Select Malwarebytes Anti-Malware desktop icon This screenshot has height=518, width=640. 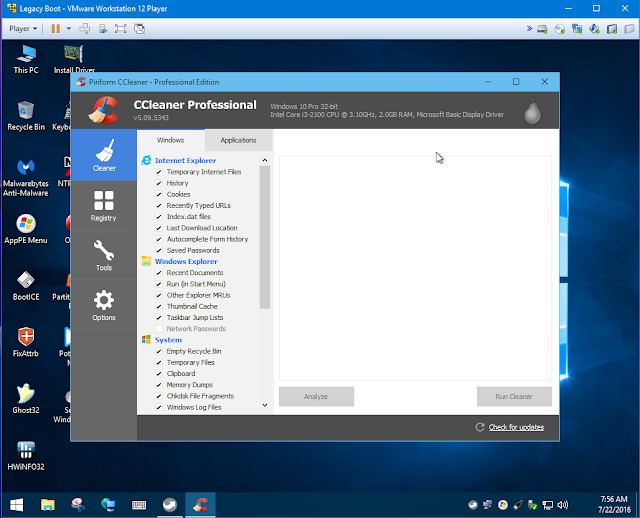tap(26, 178)
